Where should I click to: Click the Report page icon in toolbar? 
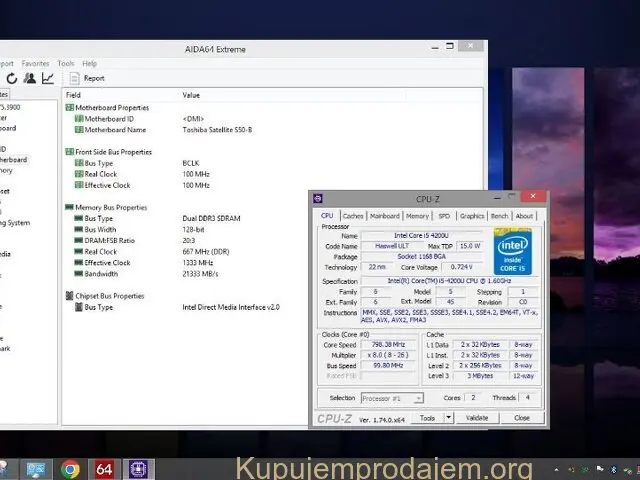coord(74,78)
